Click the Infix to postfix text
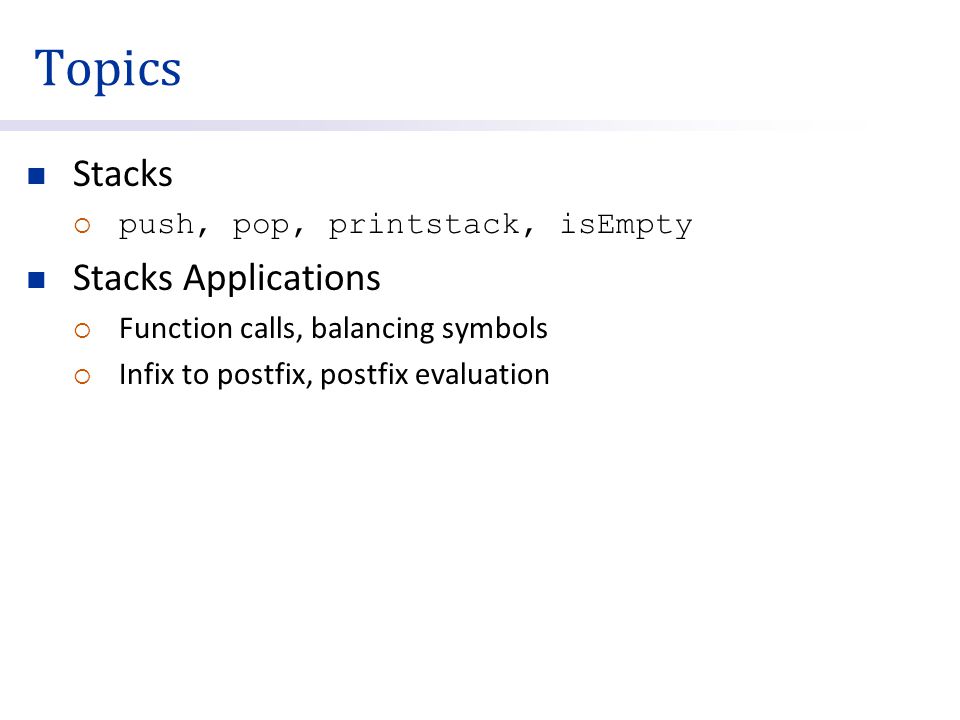This screenshot has width=960, height=720. [x=212, y=375]
